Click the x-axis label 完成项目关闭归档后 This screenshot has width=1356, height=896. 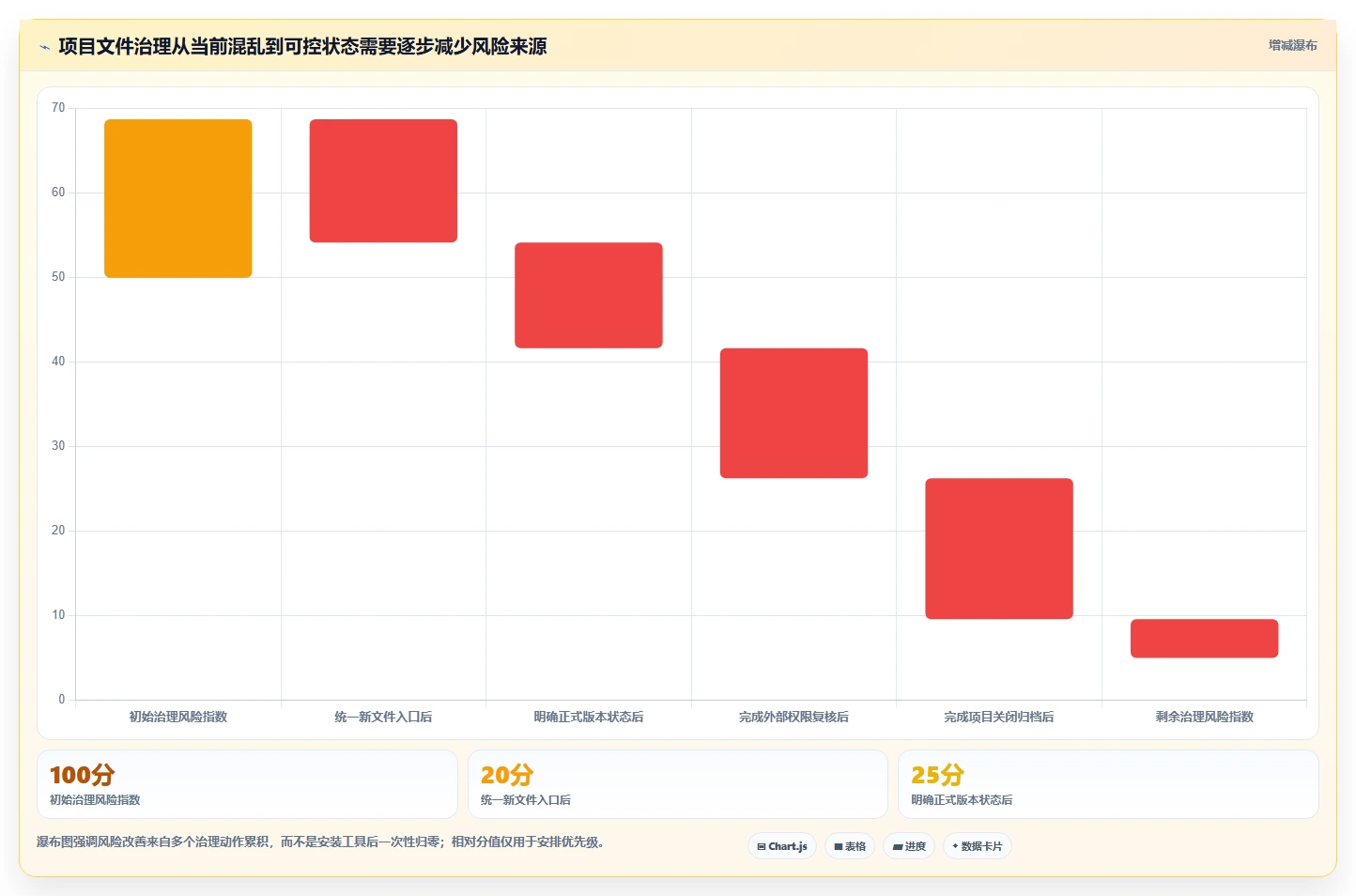[999, 717]
